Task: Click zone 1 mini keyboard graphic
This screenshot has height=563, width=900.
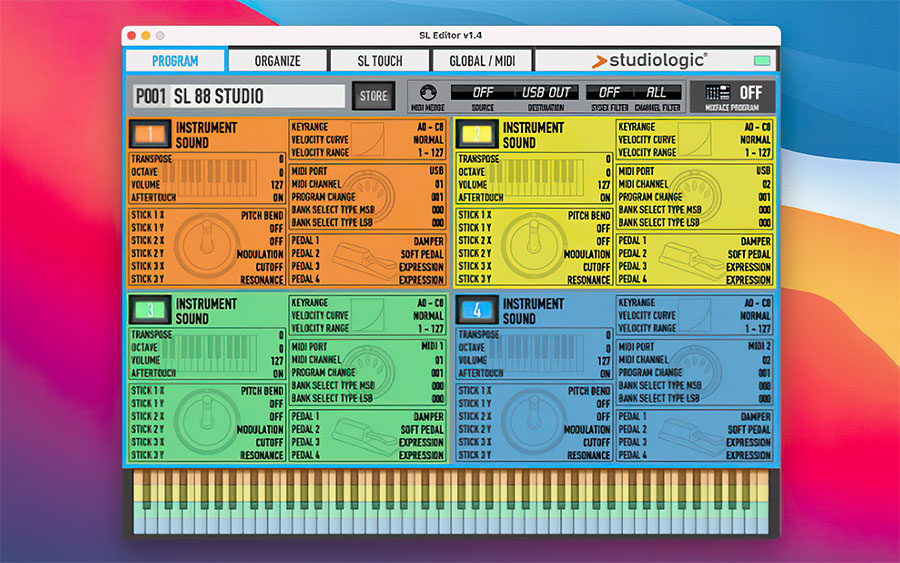Action: click(210, 178)
